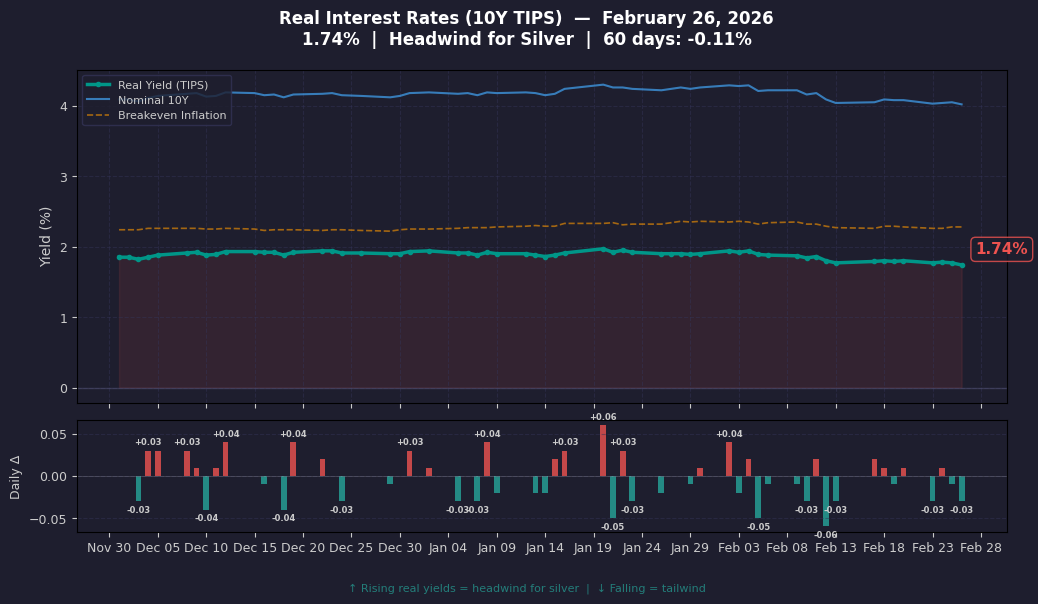Click the falling equals tailwind footer text
Screen dimensions: 1038x604
coord(652,588)
